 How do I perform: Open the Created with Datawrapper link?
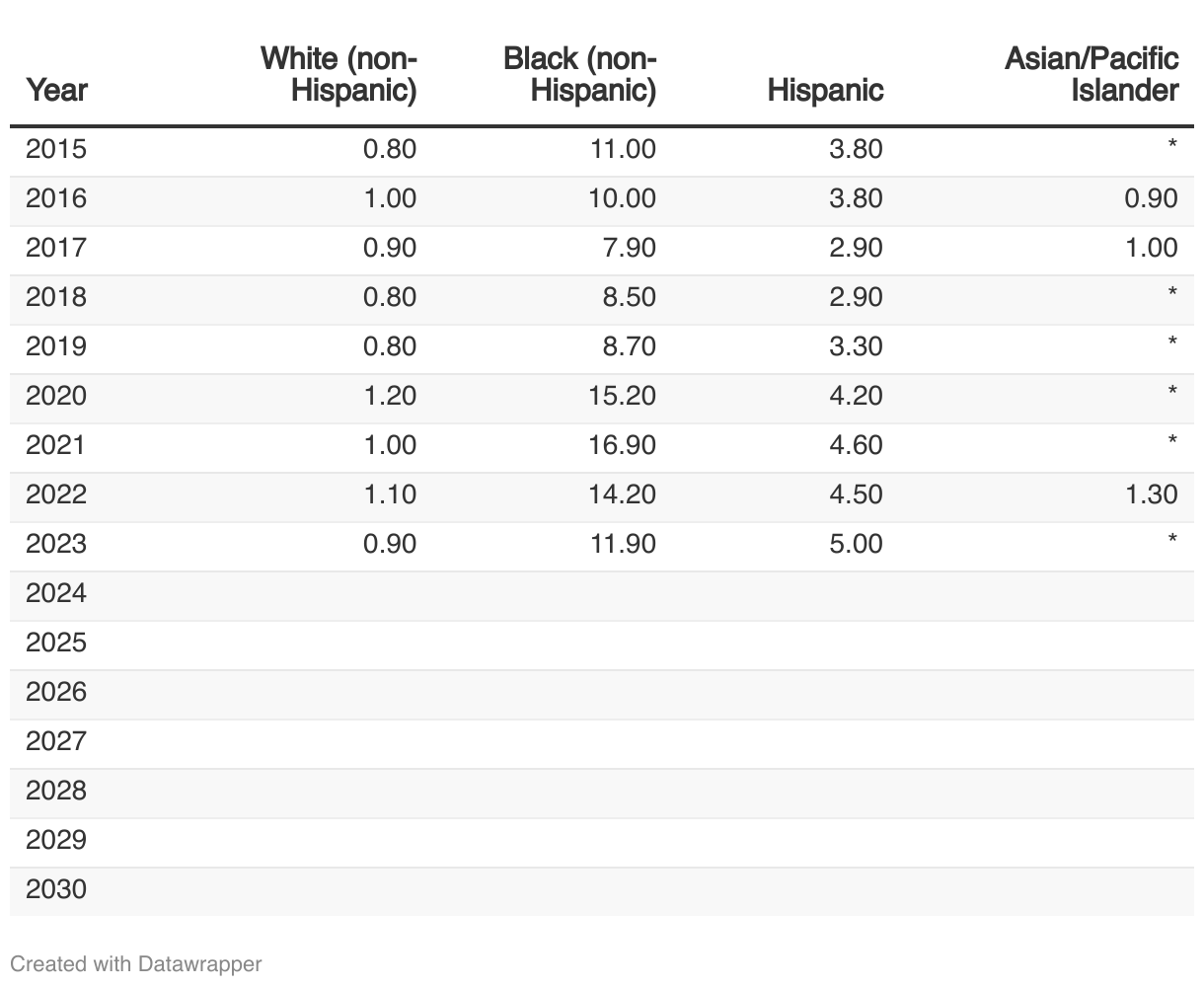(x=136, y=963)
